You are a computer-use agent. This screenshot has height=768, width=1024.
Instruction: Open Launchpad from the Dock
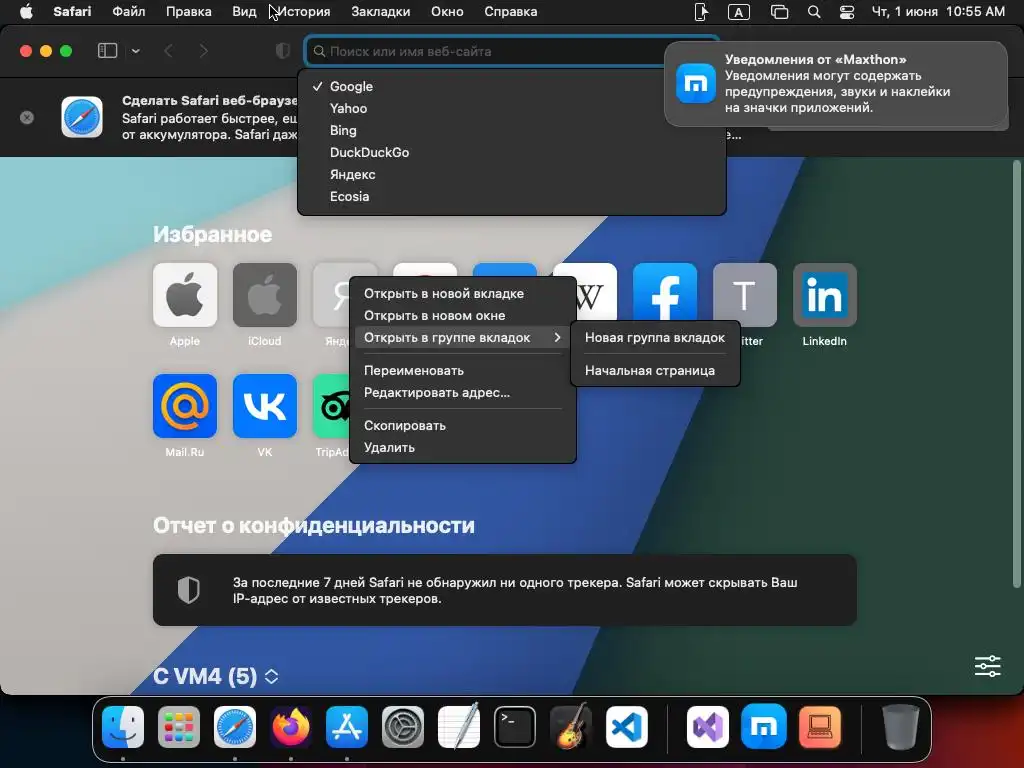(x=179, y=727)
